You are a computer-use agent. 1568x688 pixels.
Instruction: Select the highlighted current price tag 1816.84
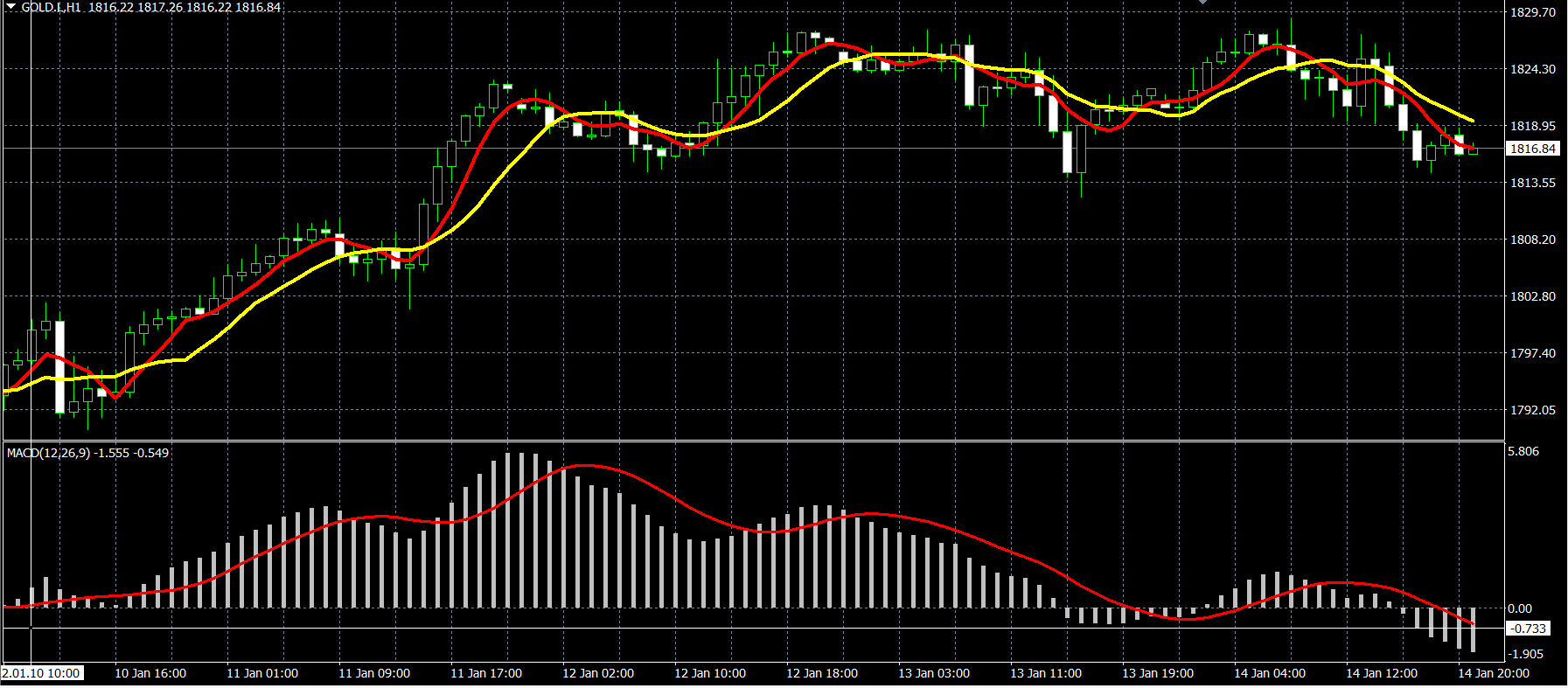click(x=1533, y=149)
